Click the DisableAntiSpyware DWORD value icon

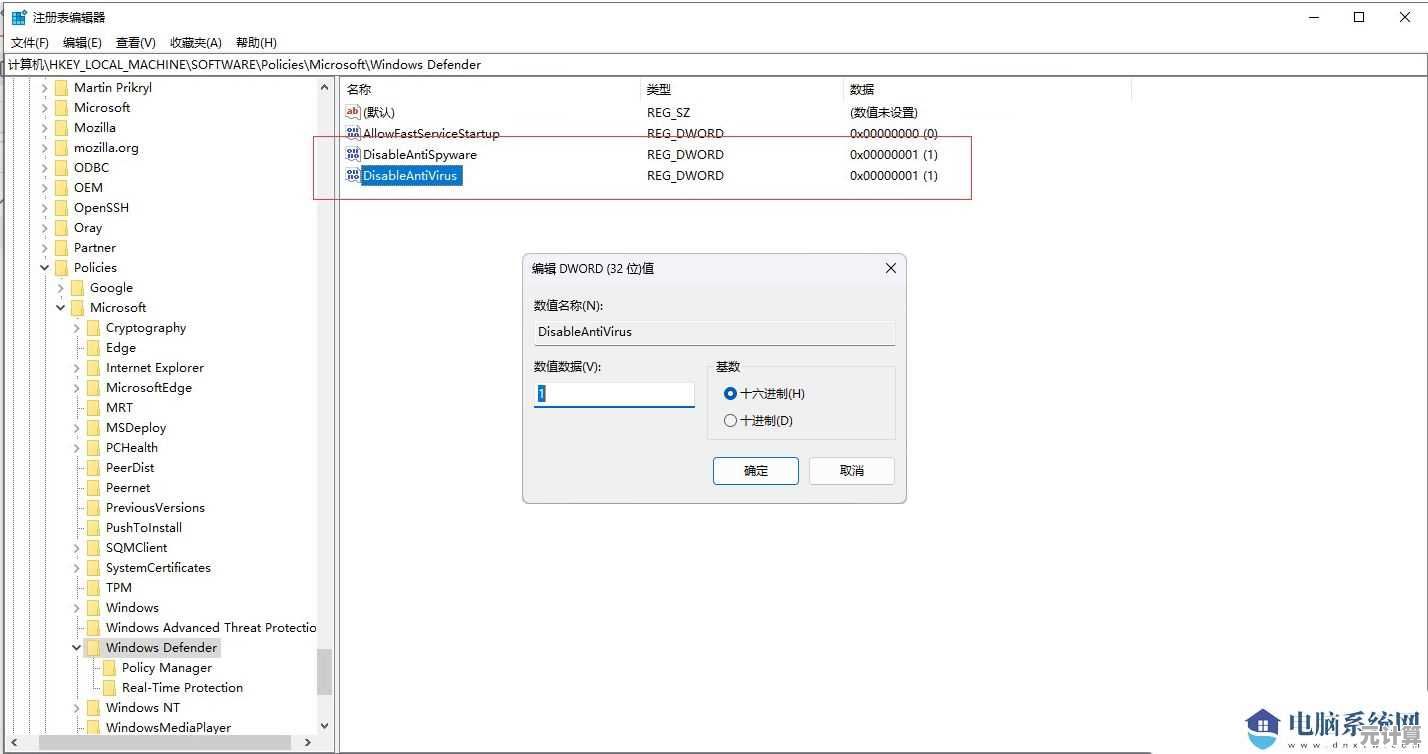click(352, 154)
